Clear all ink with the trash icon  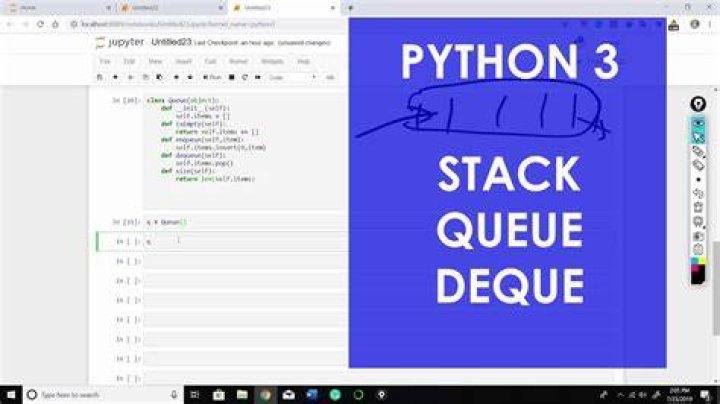[x=698, y=208]
